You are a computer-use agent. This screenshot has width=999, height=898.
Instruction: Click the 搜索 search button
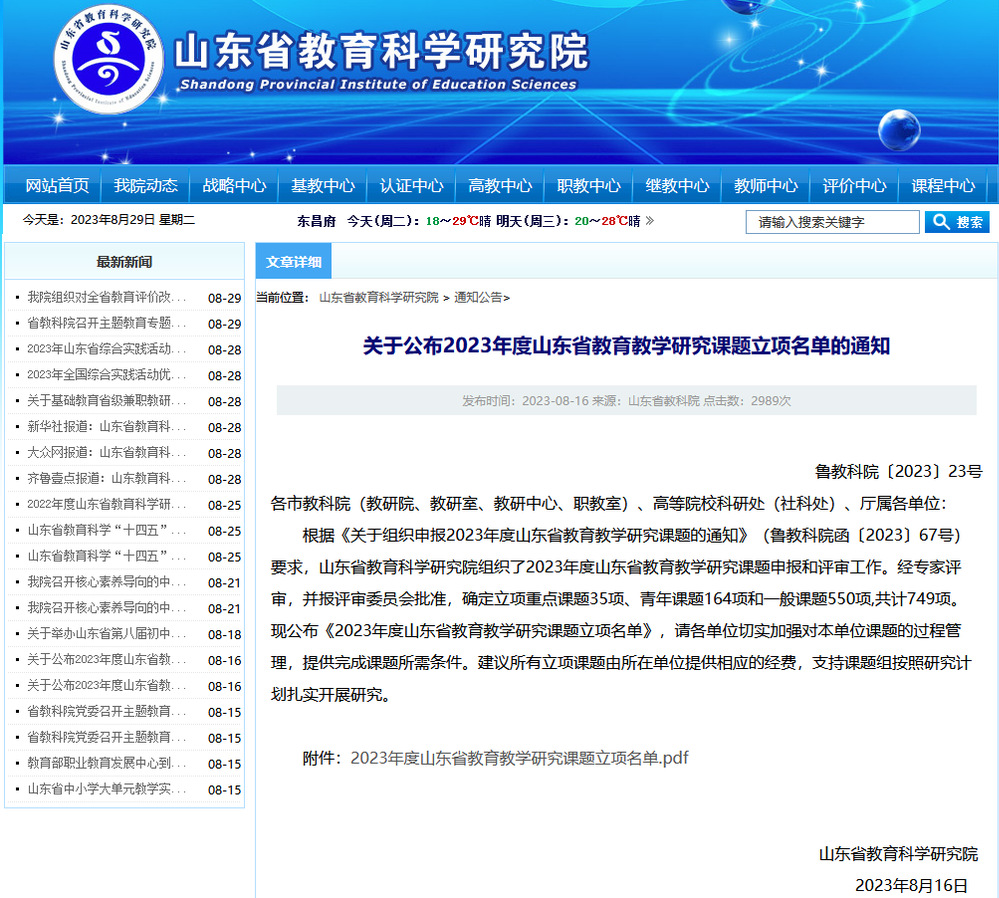click(957, 222)
